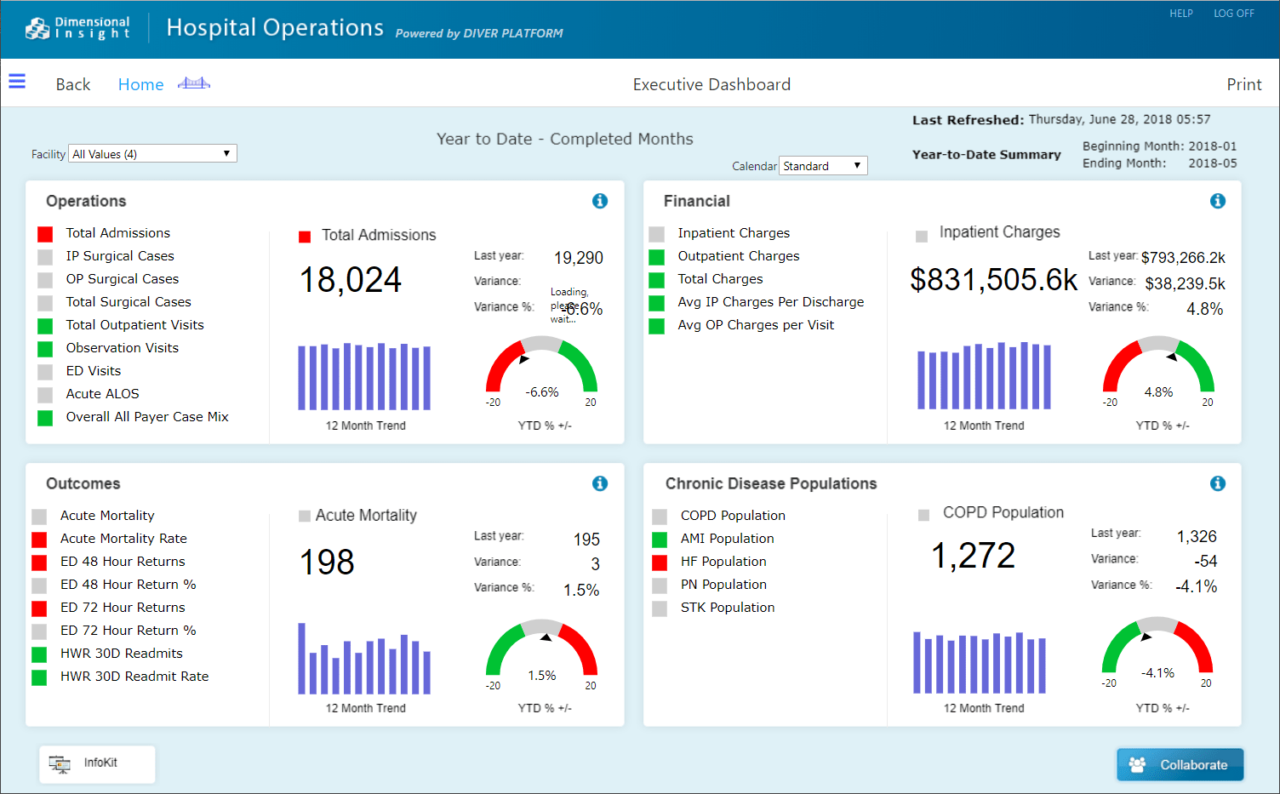Select the Home navigation item
The width and height of the screenshot is (1280, 794).
[x=140, y=84]
